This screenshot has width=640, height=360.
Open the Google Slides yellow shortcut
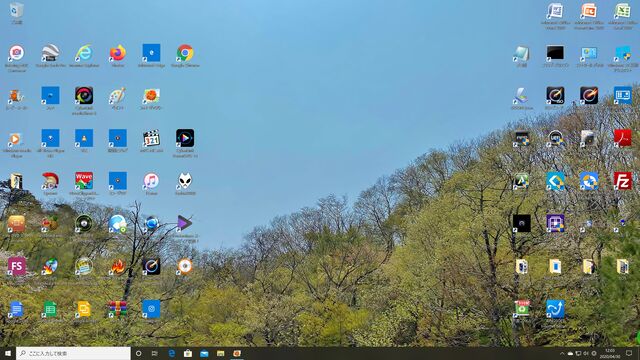[84, 309]
